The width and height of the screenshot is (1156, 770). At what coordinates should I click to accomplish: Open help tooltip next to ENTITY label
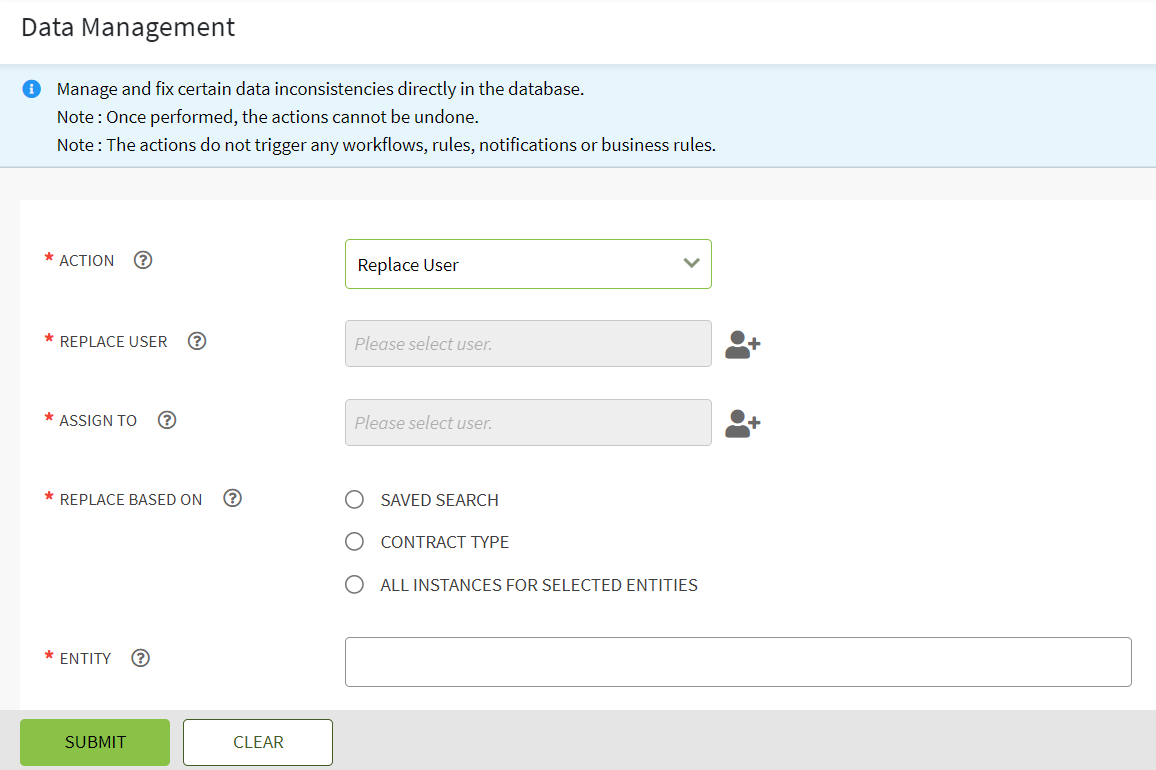click(141, 658)
